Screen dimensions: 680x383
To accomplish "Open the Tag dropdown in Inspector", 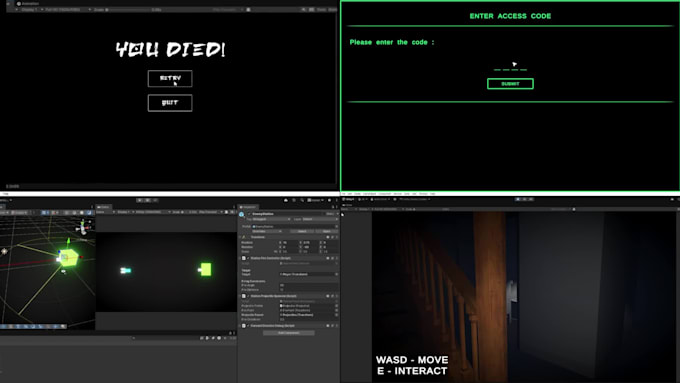I will [271, 219].
